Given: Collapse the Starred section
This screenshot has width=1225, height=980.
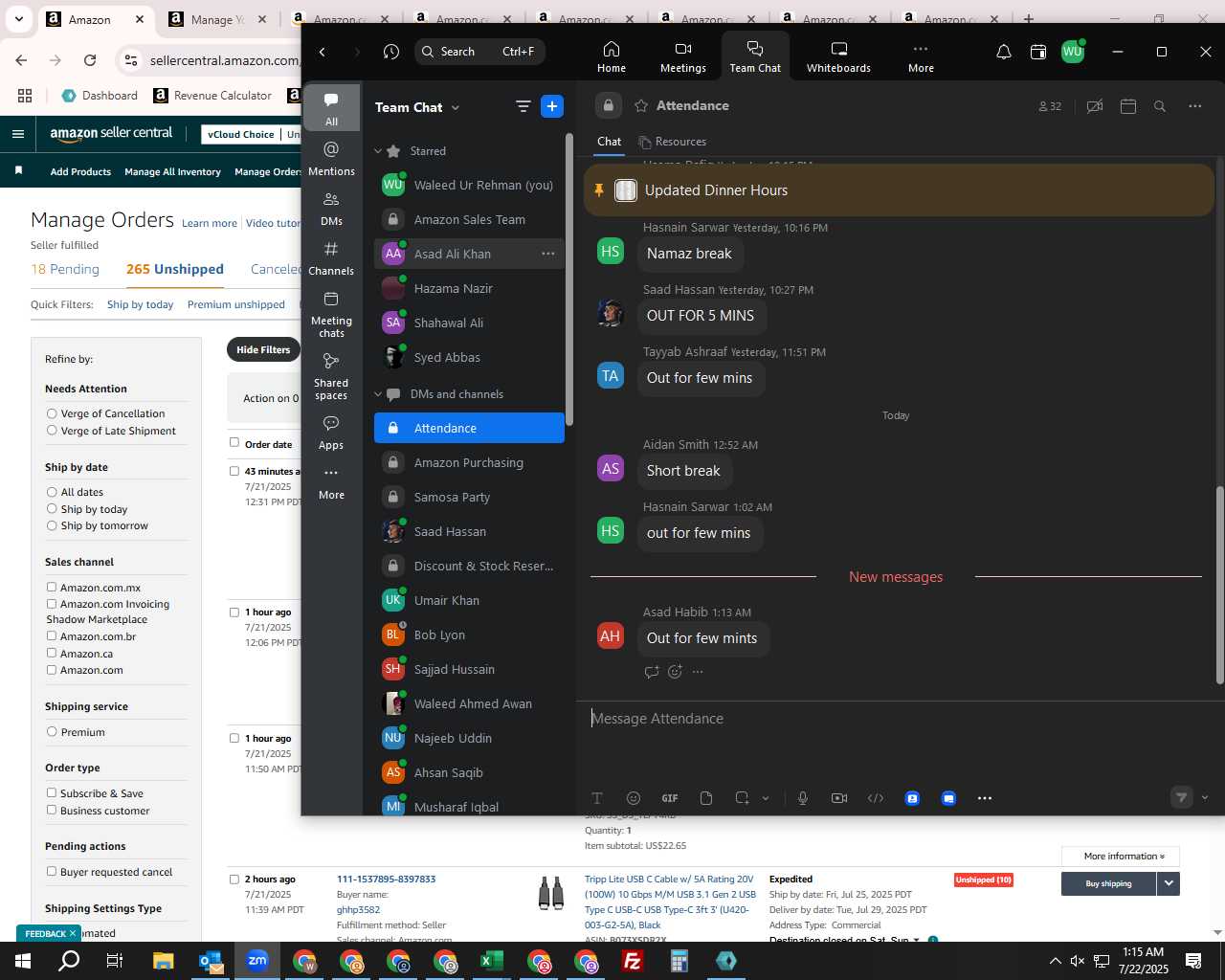Looking at the screenshot, I should tap(378, 151).
